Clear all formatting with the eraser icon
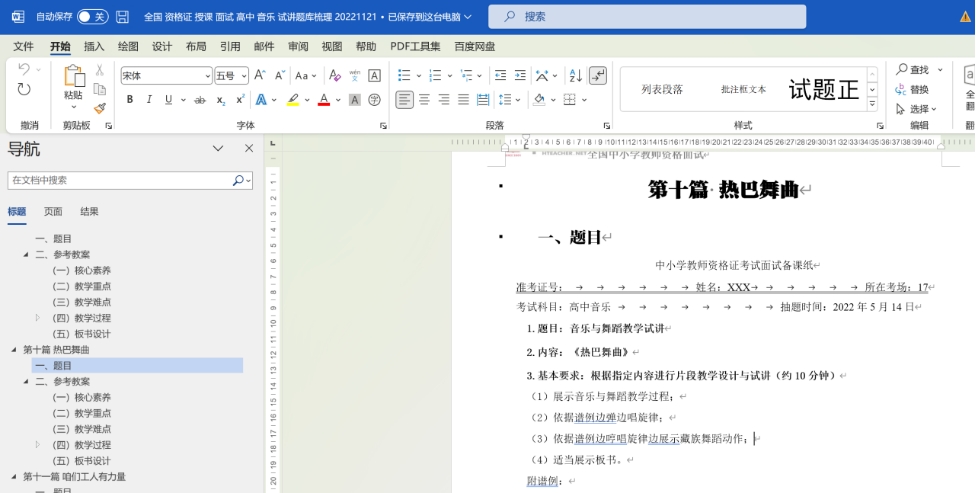This screenshot has height=493, width=976. pos(335,76)
